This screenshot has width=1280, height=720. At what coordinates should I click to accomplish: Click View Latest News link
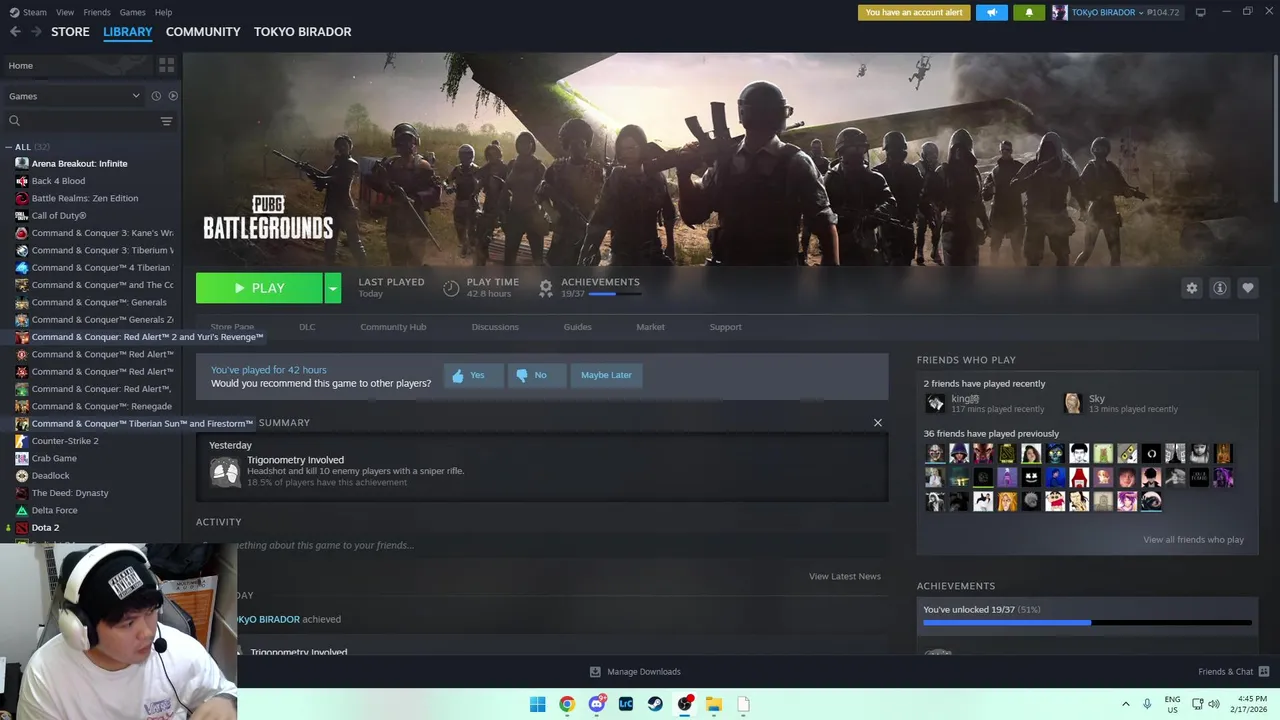click(x=845, y=577)
